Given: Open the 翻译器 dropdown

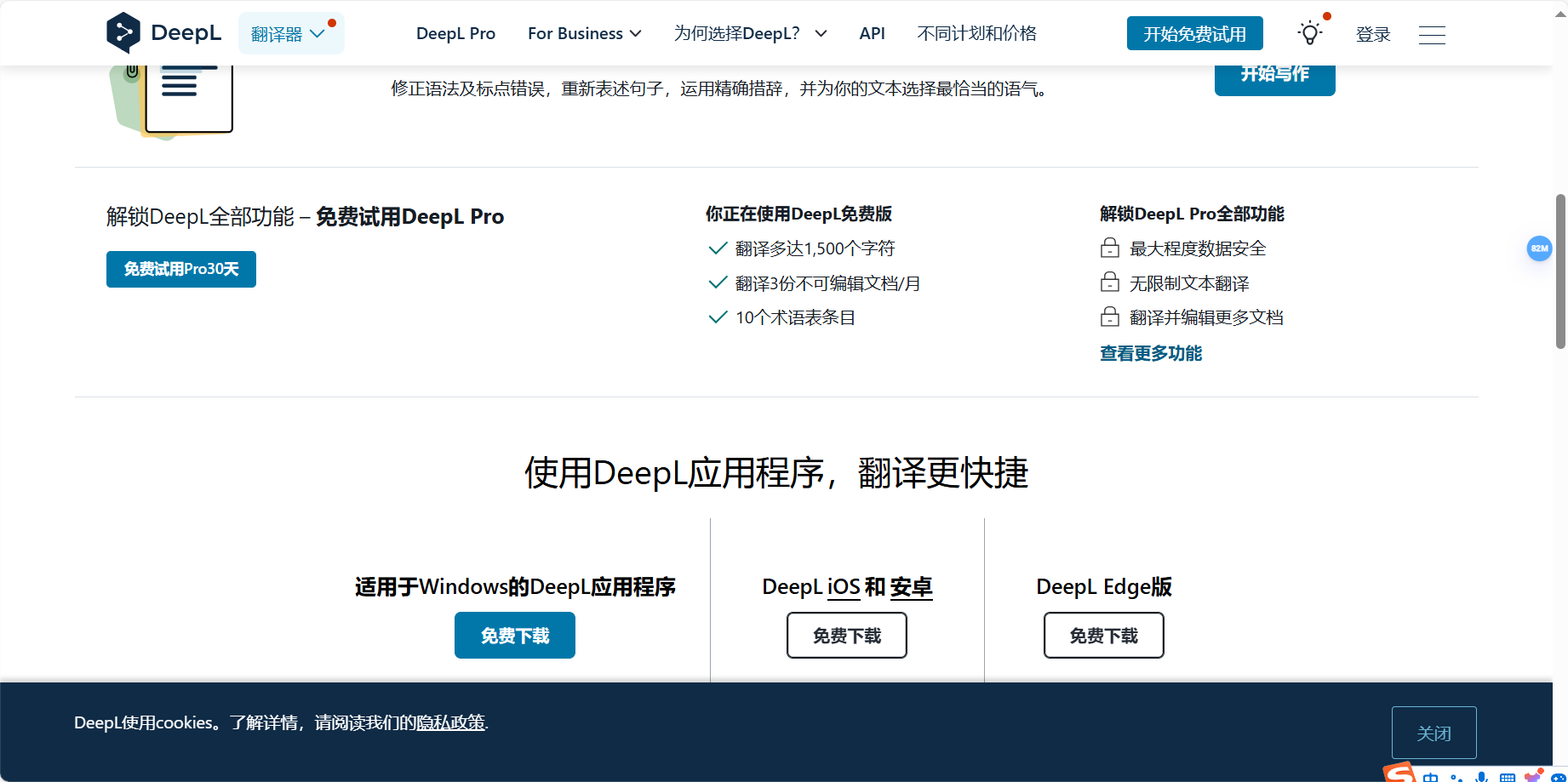Looking at the screenshot, I should coord(290,33).
